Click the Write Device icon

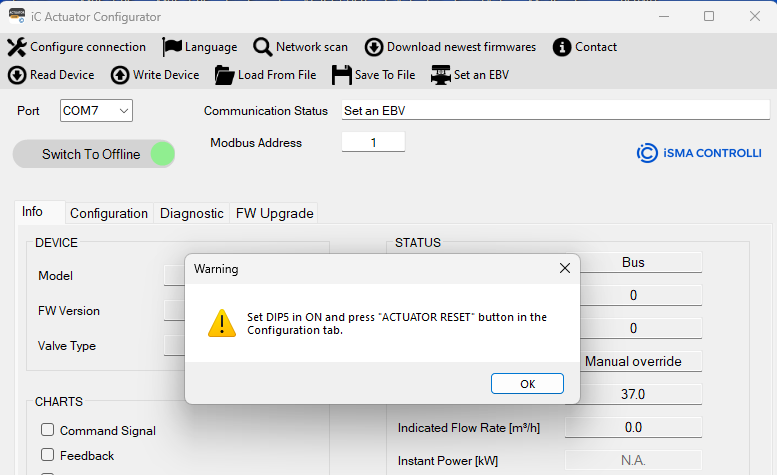120,75
